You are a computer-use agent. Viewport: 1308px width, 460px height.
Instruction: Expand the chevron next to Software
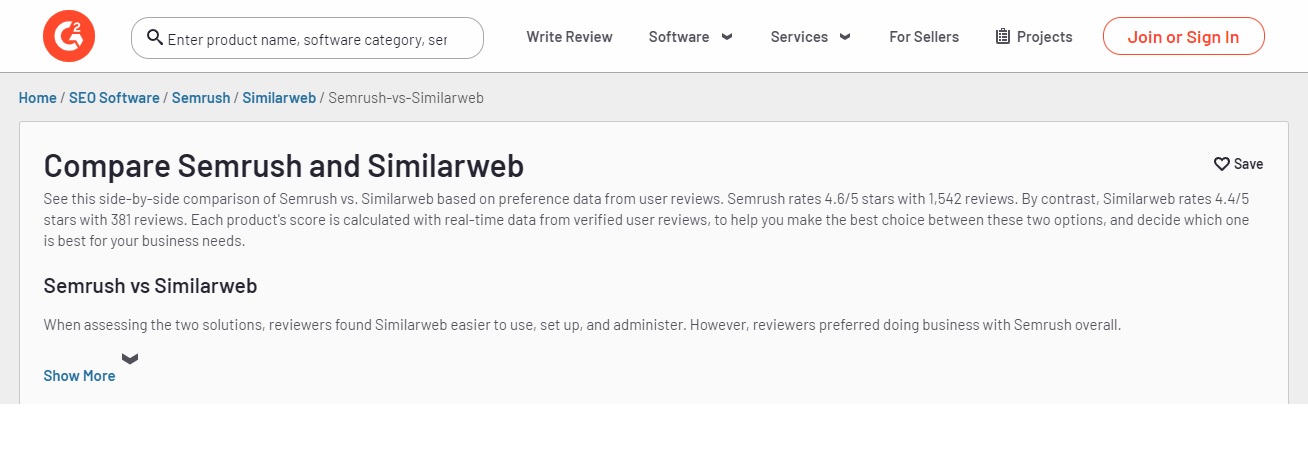pos(727,37)
